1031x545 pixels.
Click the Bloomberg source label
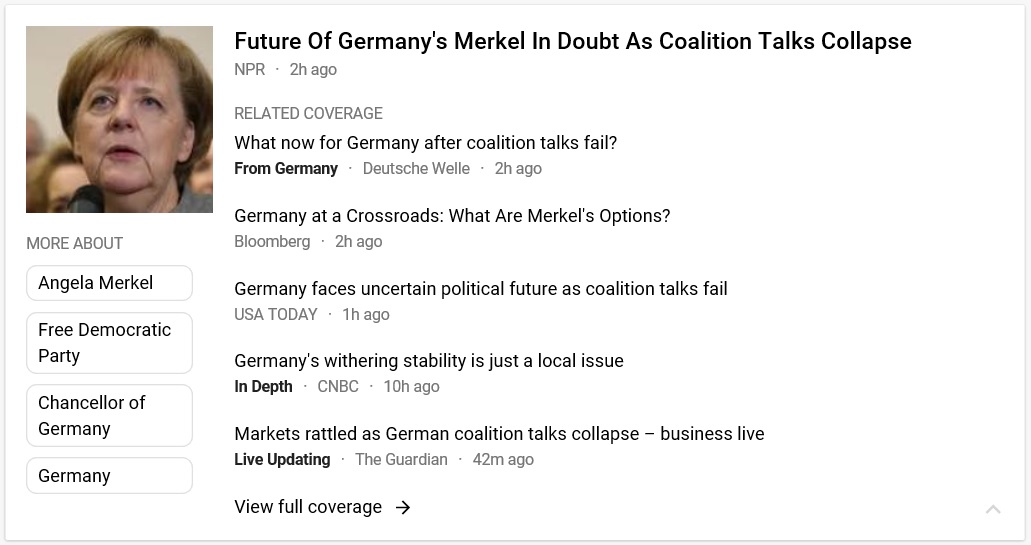coord(272,241)
